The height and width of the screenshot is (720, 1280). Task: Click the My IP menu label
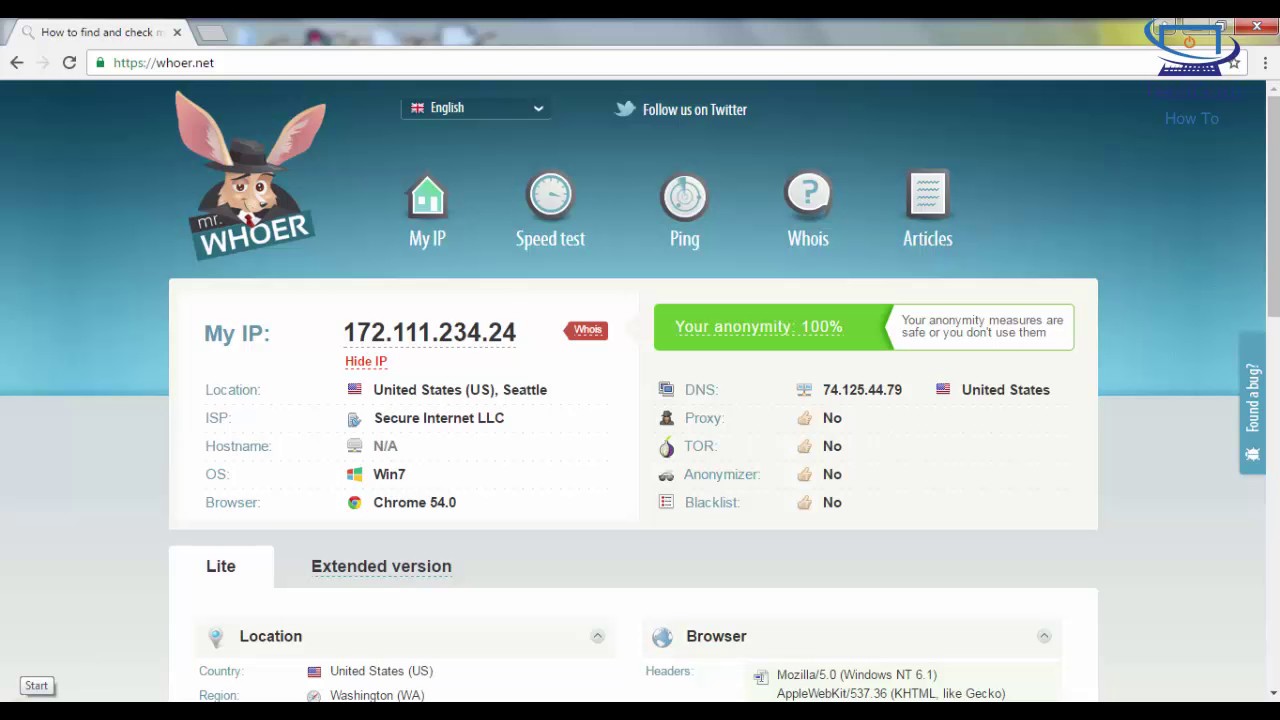point(427,239)
